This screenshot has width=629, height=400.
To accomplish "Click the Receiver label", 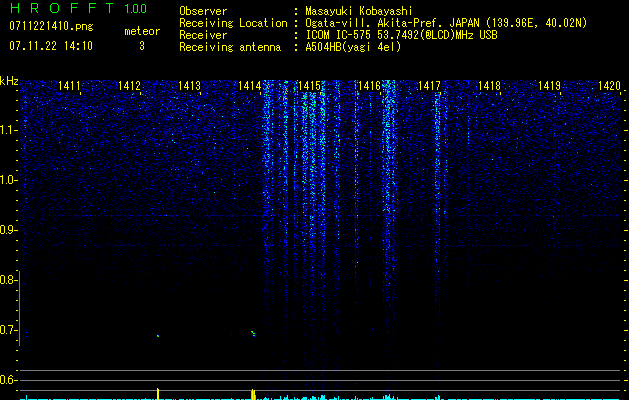I will click(203, 35).
